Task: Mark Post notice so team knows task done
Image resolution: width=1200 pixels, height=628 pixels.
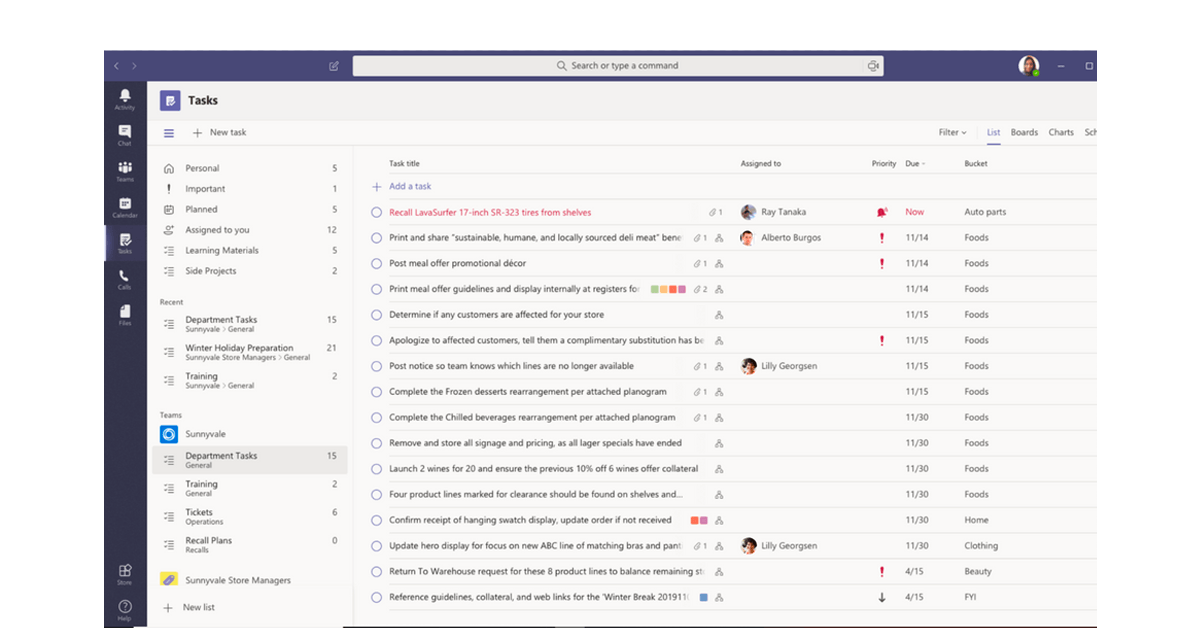Action: point(376,366)
